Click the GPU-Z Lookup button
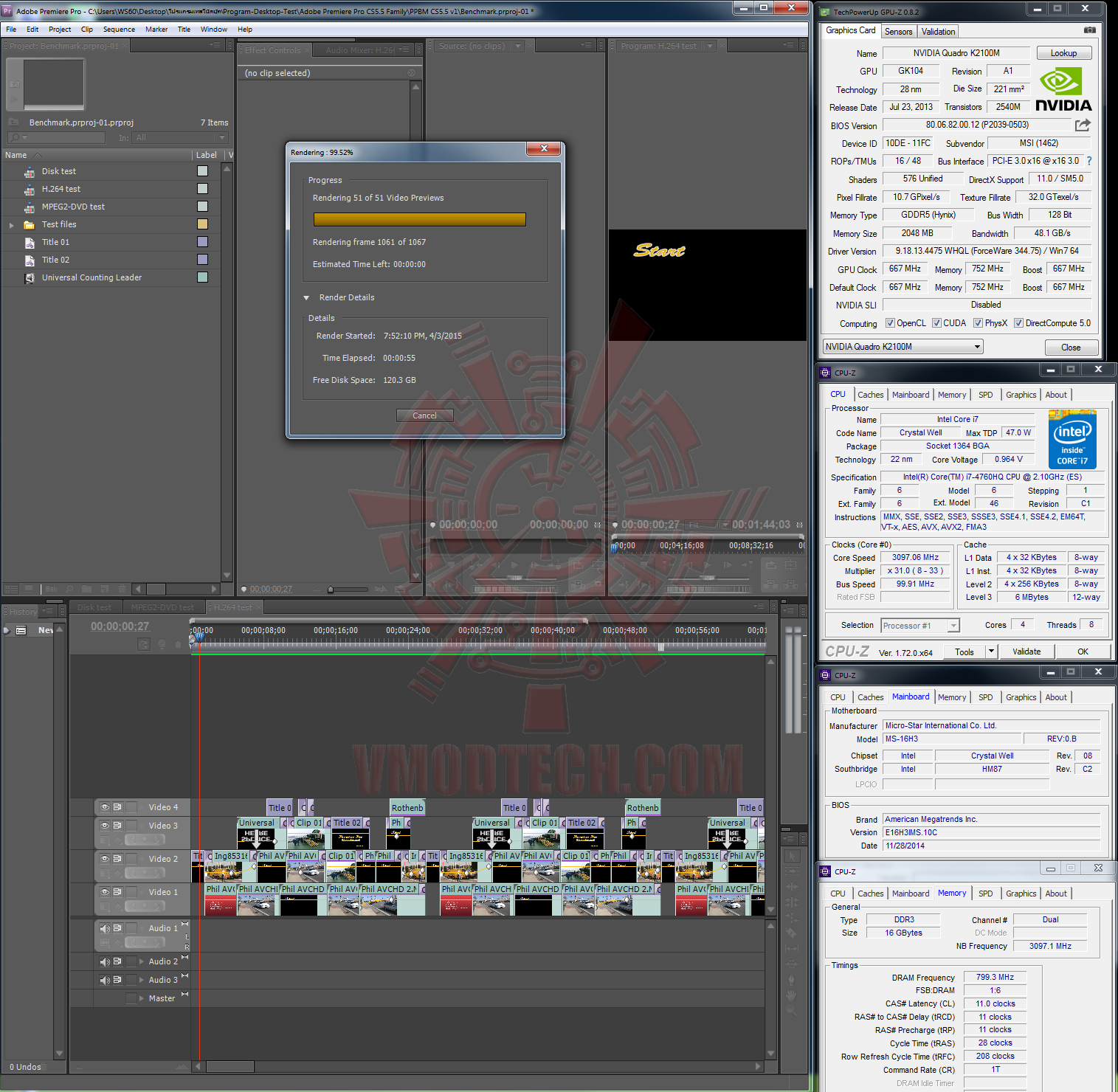The image size is (1118, 1092). point(1063,53)
